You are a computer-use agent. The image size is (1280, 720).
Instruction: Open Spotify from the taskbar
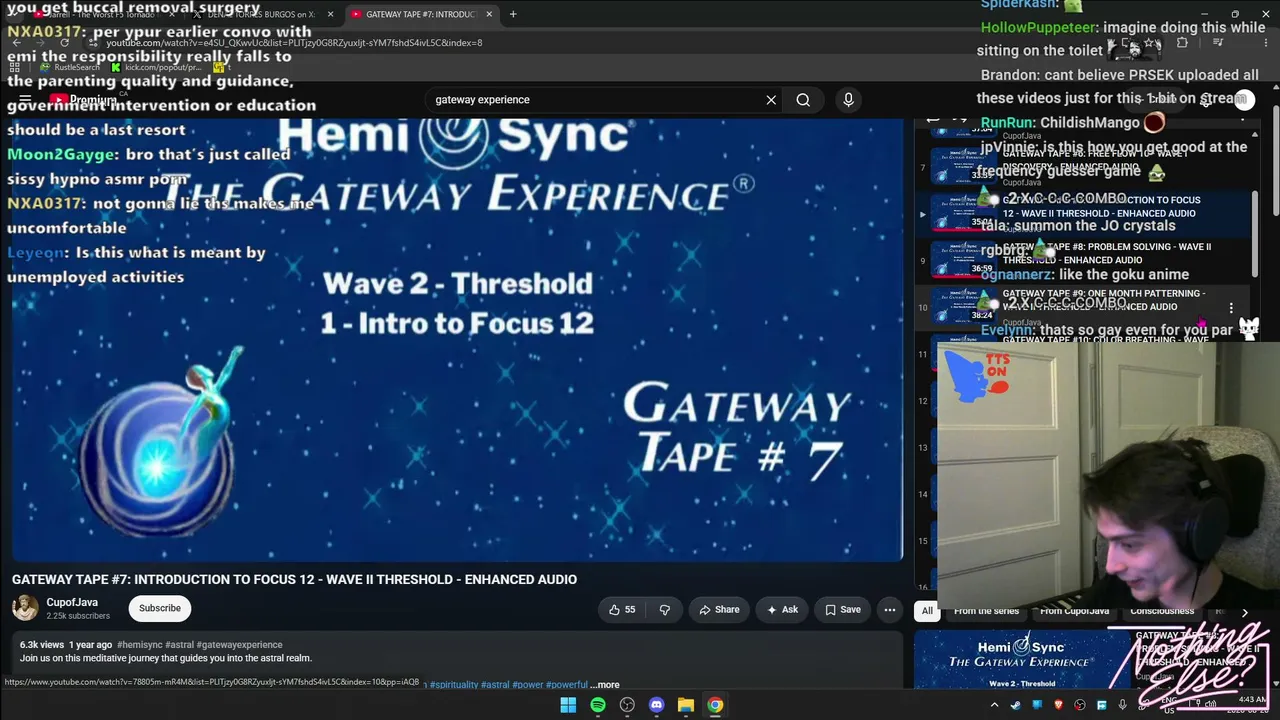click(597, 705)
